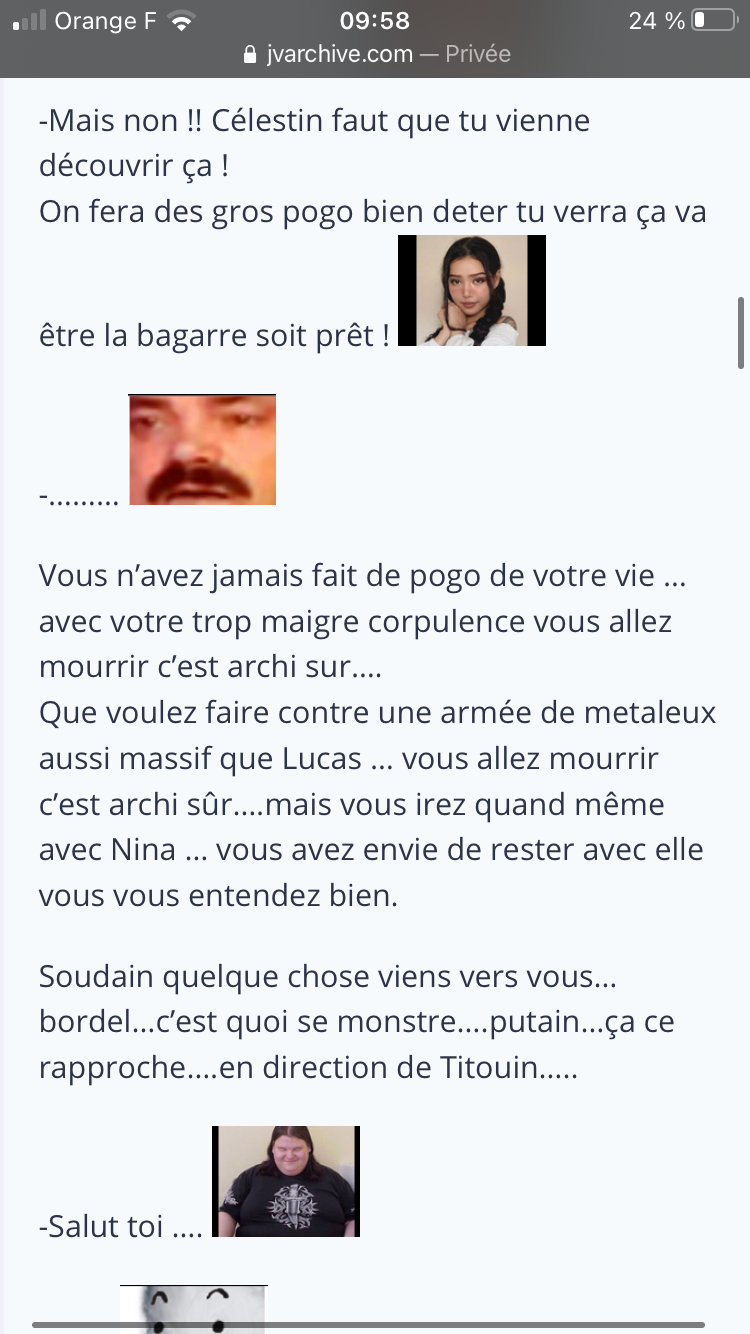750x1334 pixels.
Task: Open the sticker of person in black t-shirt
Action: [x=286, y=1181]
